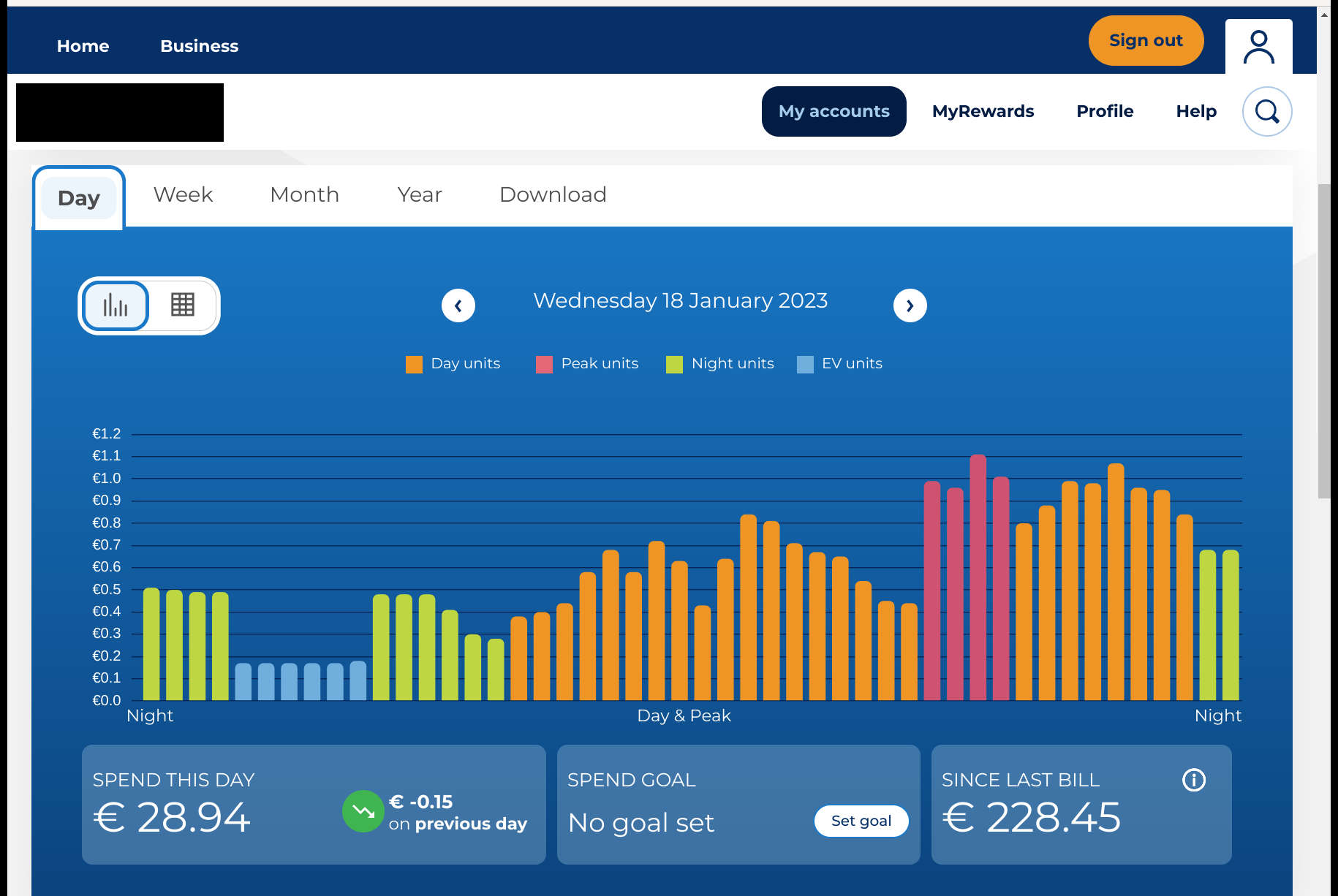Image resolution: width=1338 pixels, height=896 pixels.
Task: Open the Download tab
Action: pyautogui.click(x=553, y=194)
